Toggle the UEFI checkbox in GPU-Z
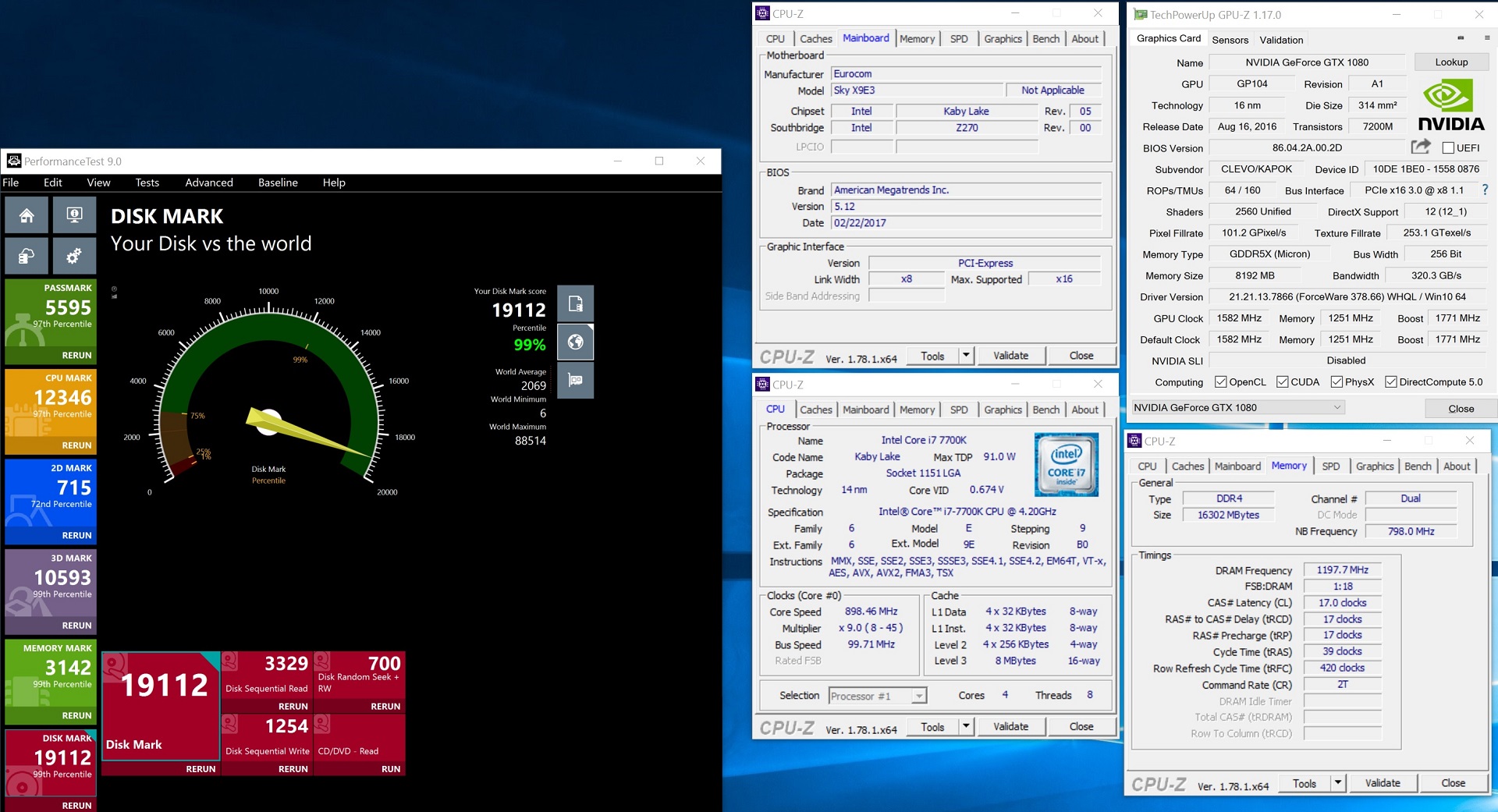The image size is (1498, 812). (x=1448, y=148)
